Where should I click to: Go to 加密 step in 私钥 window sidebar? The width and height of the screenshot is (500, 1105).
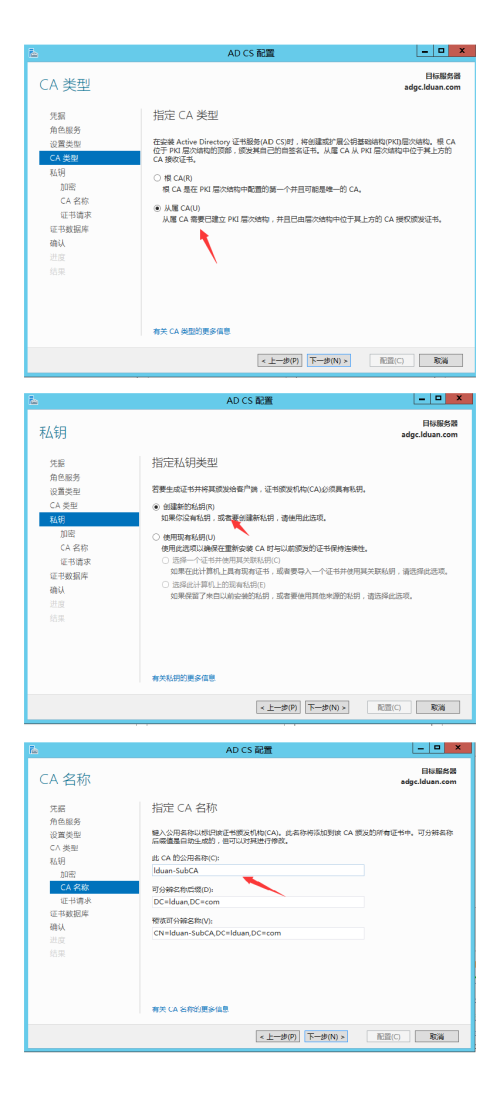[x=68, y=533]
